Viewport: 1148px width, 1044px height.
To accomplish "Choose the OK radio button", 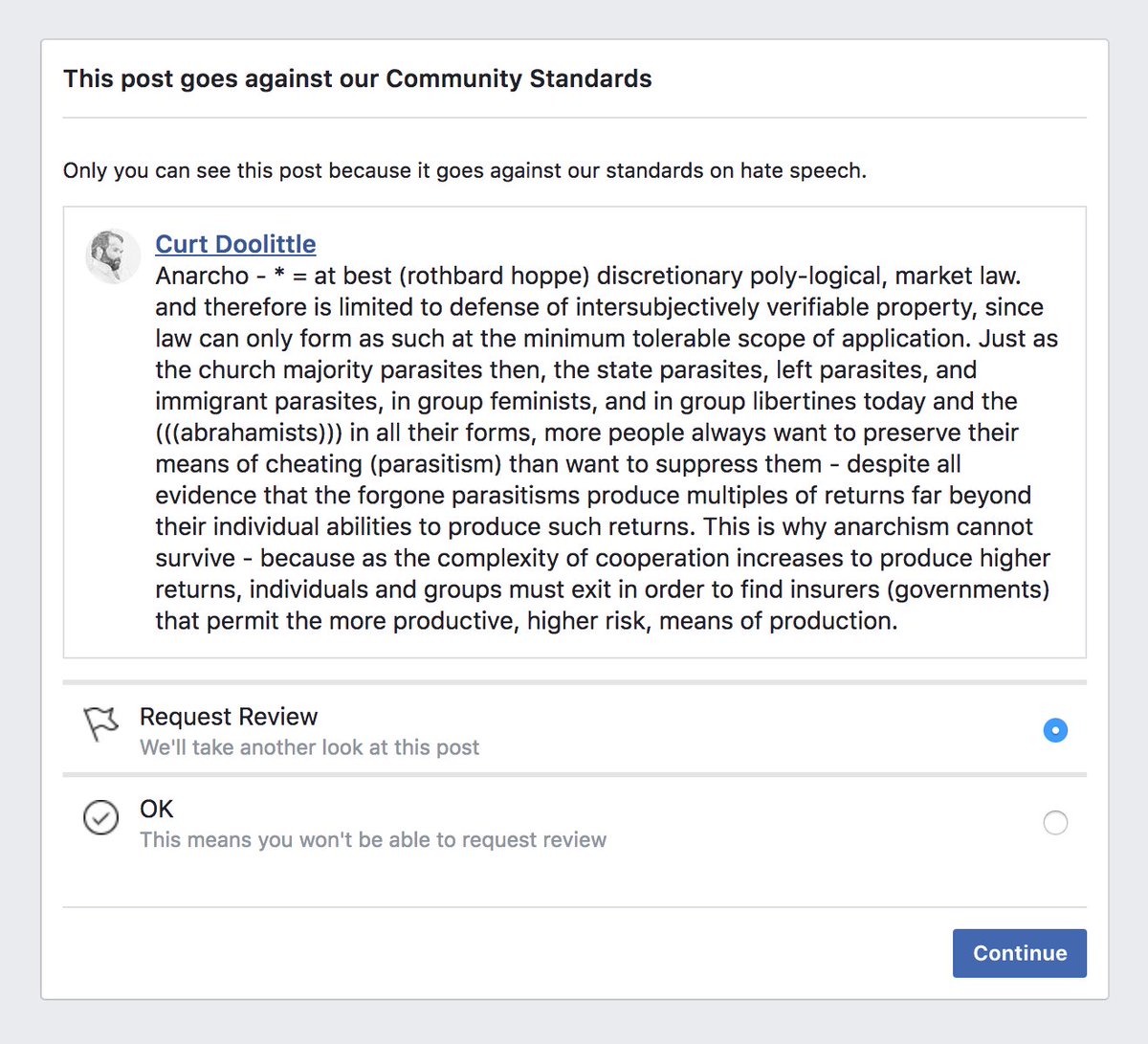I will pyautogui.click(x=1055, y=823).
